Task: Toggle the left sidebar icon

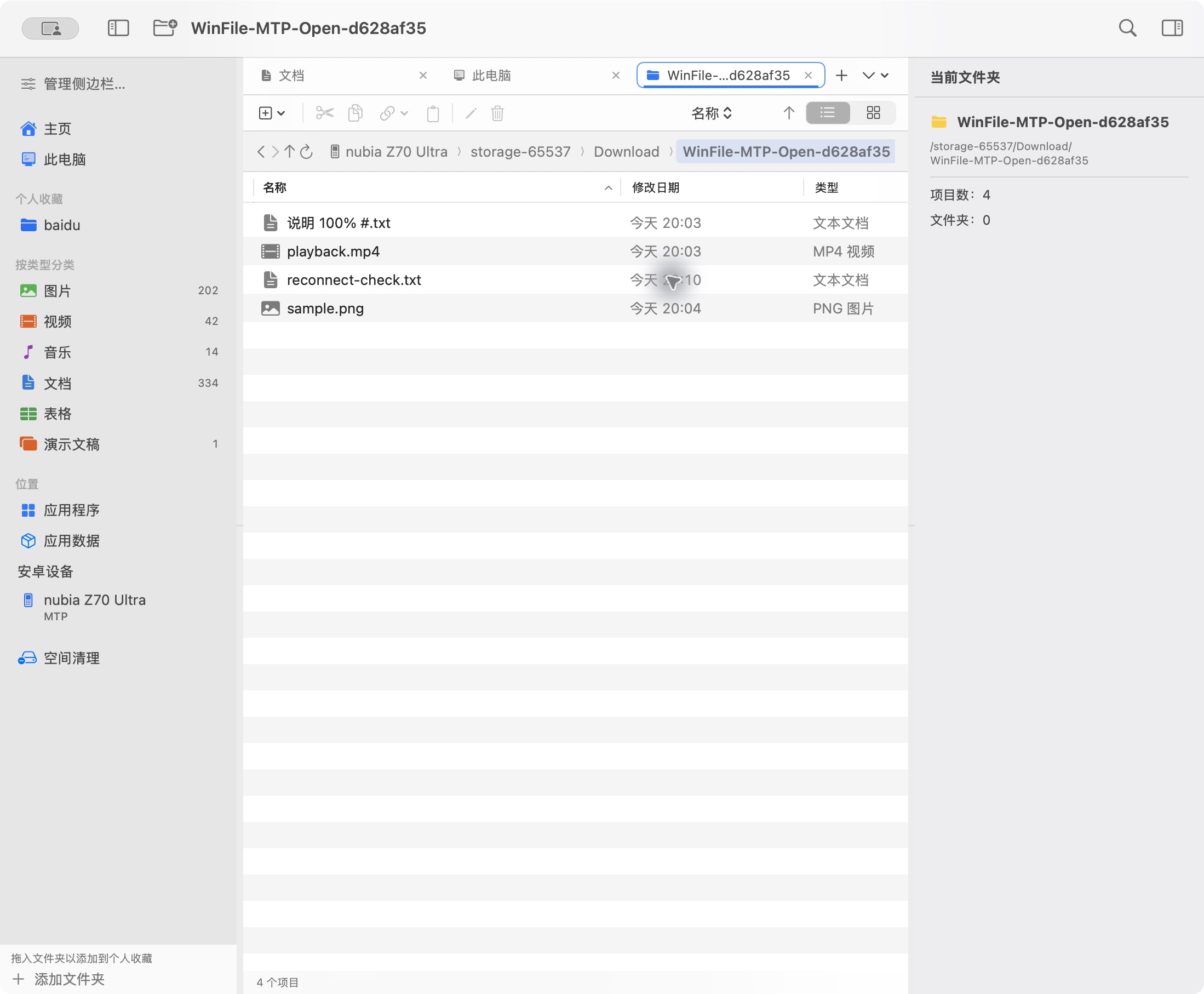Action: point(118,28)
